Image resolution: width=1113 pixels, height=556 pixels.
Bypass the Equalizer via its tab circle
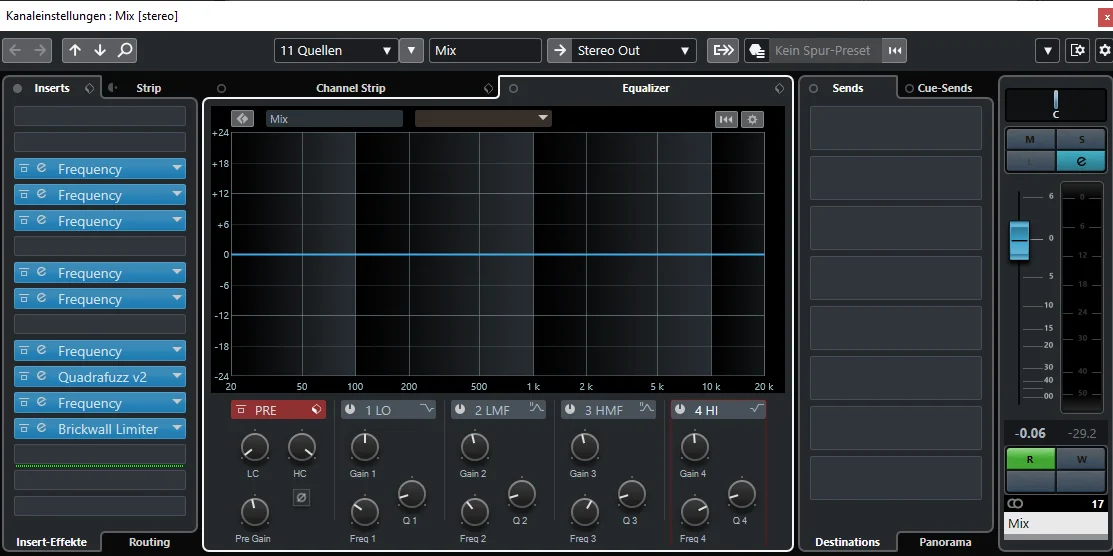pyautogui.click(x=513, y=89)
